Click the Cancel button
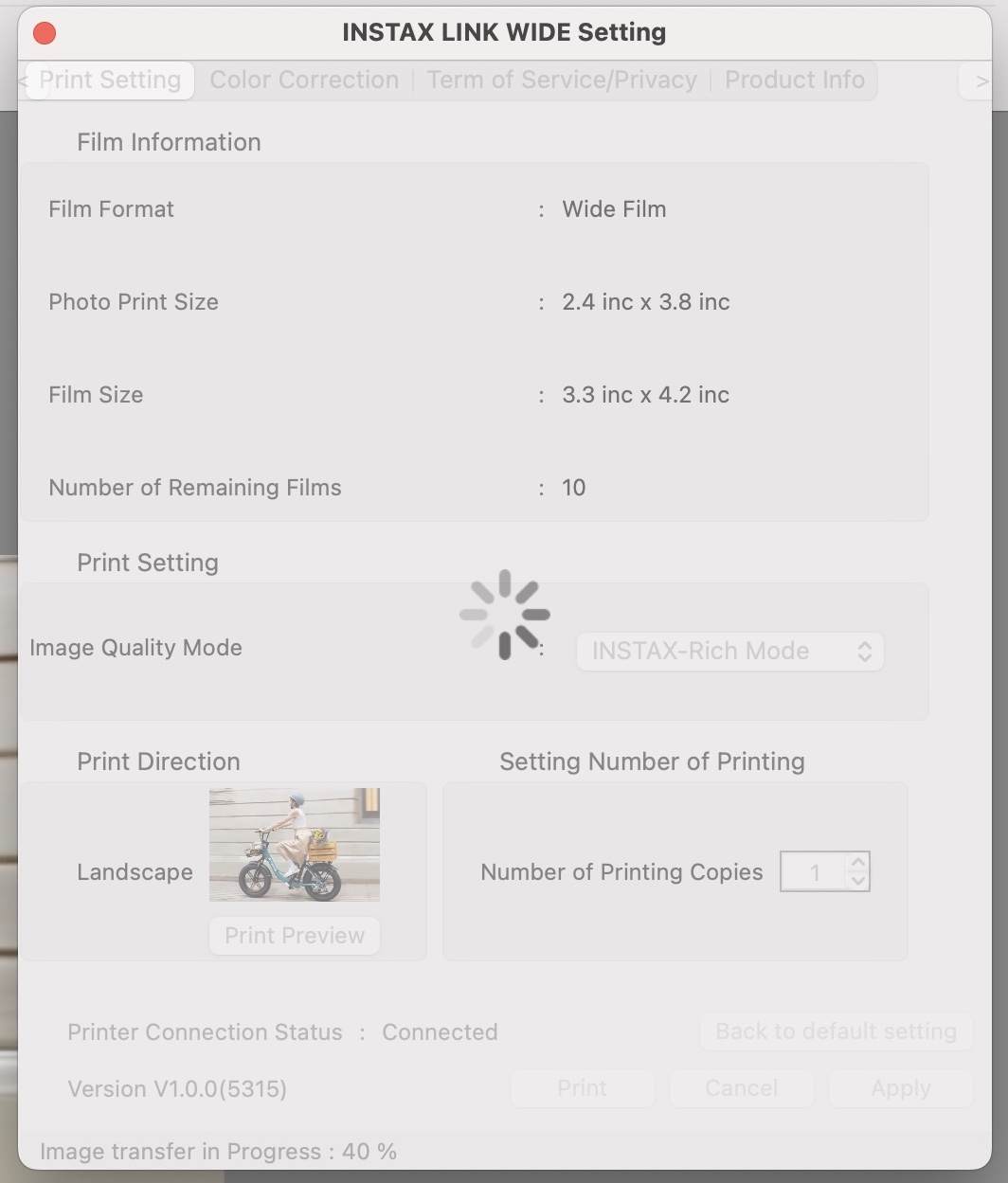 (741, 1088)
